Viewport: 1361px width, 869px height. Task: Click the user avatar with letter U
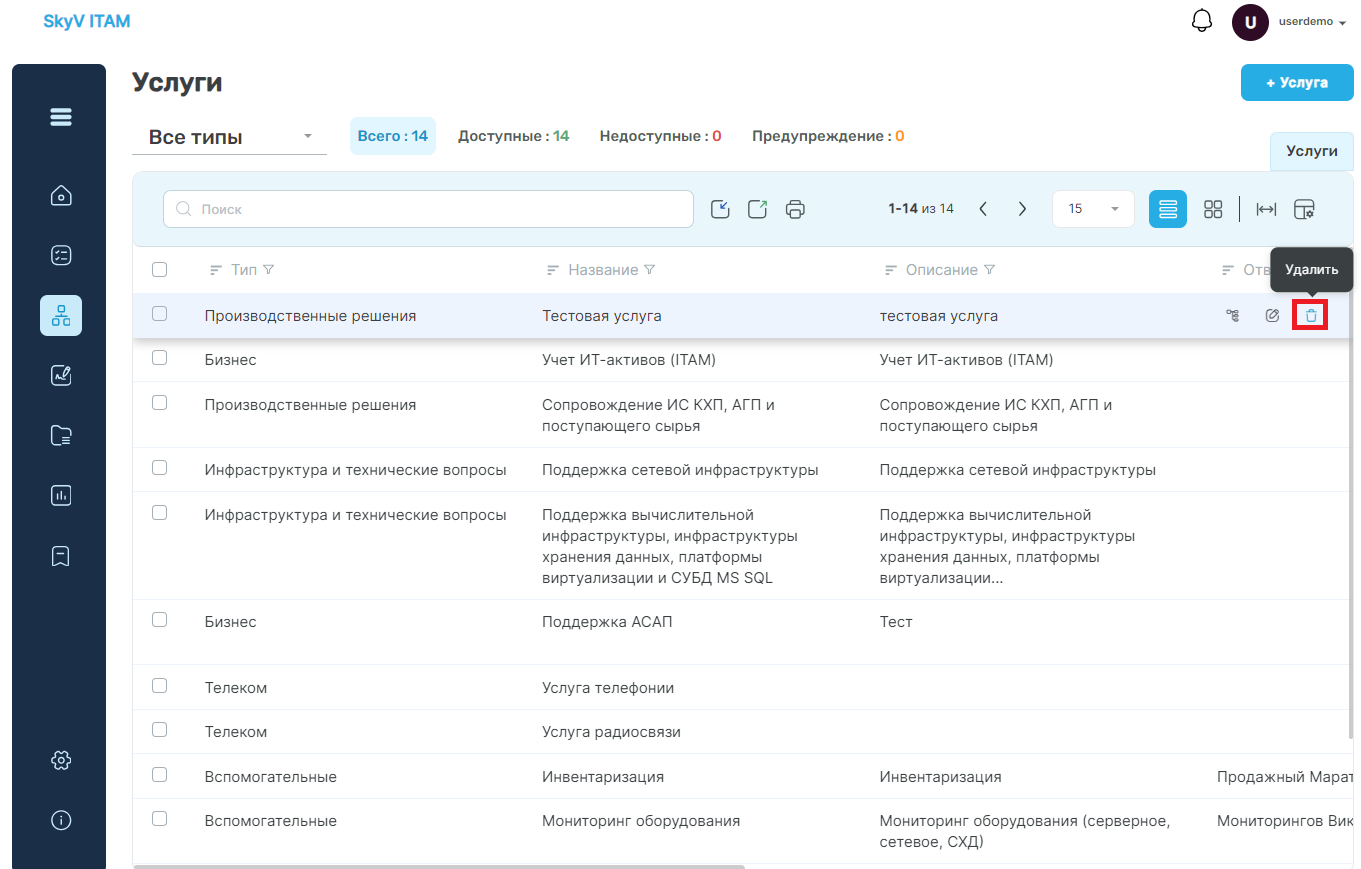(x=1250, y=22)
